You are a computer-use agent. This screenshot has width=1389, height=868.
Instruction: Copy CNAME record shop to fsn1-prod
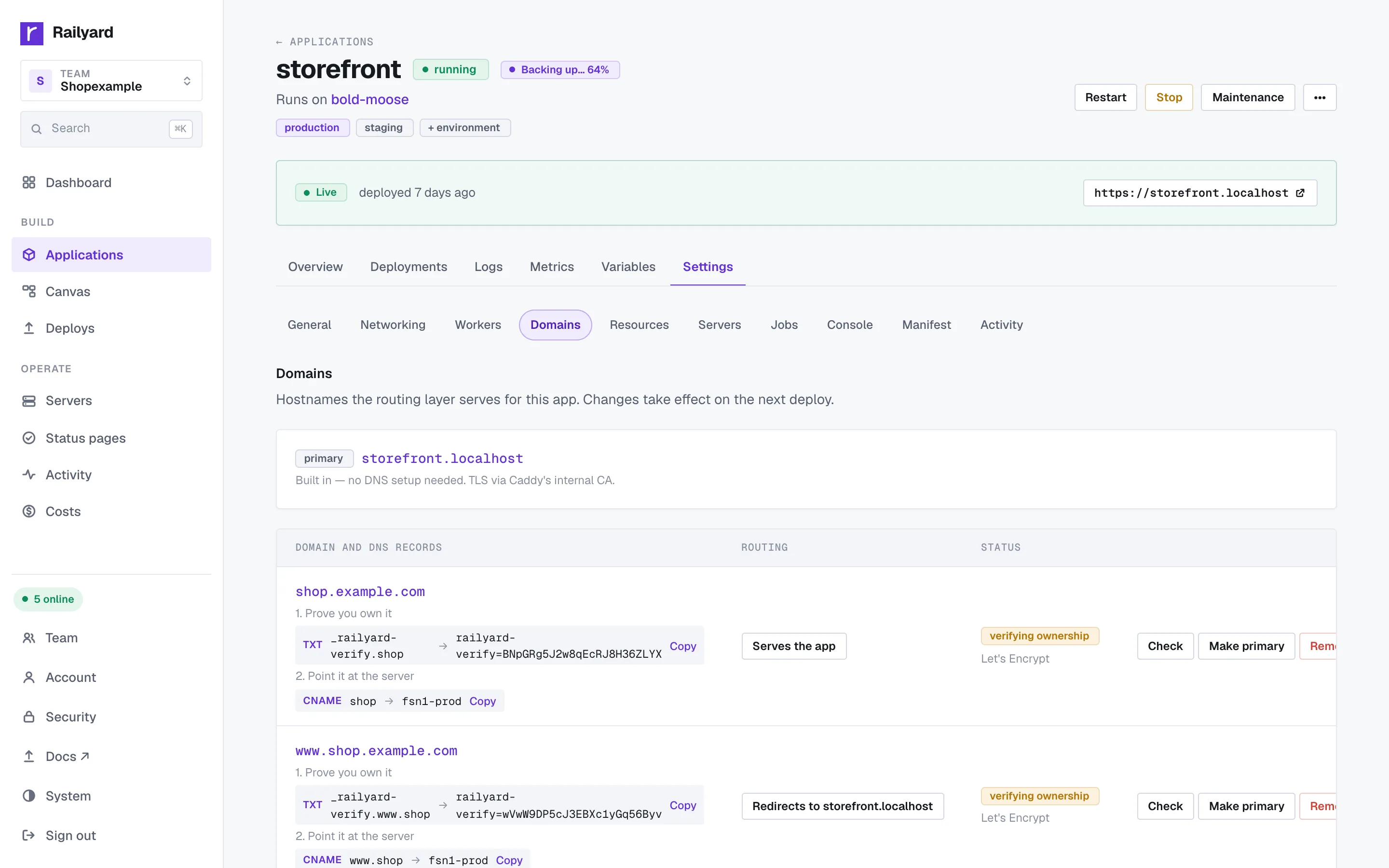click(x=483, y=702)
